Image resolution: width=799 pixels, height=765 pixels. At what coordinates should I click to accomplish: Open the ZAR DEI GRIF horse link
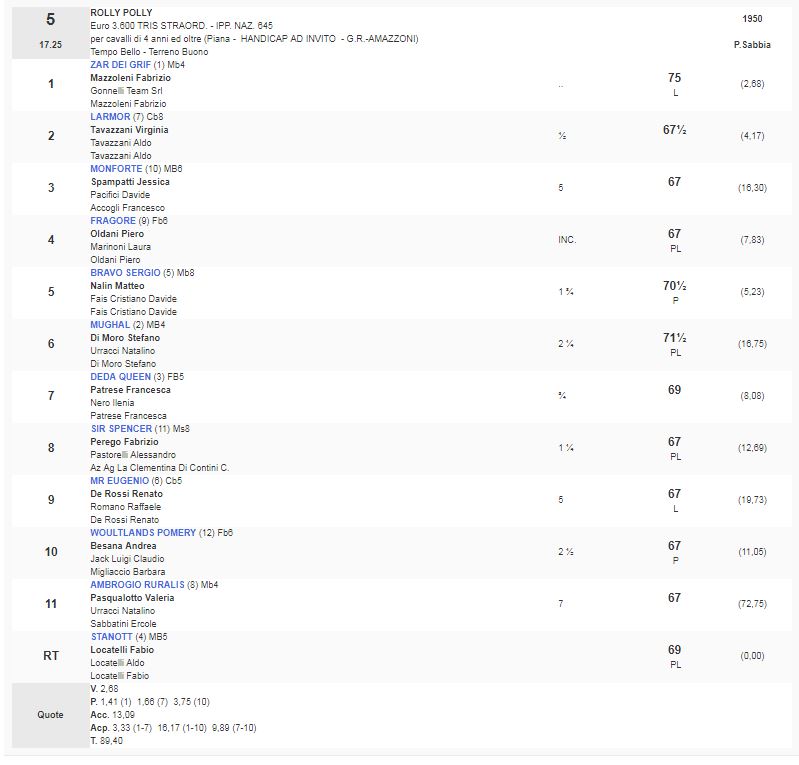[120, 65]
